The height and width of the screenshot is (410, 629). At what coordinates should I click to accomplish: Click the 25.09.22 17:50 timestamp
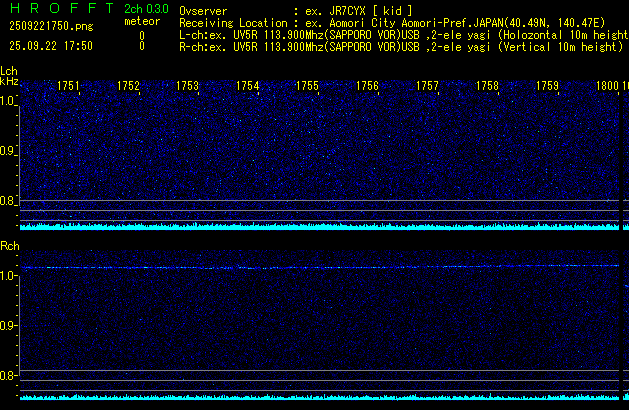click(50, 46)
